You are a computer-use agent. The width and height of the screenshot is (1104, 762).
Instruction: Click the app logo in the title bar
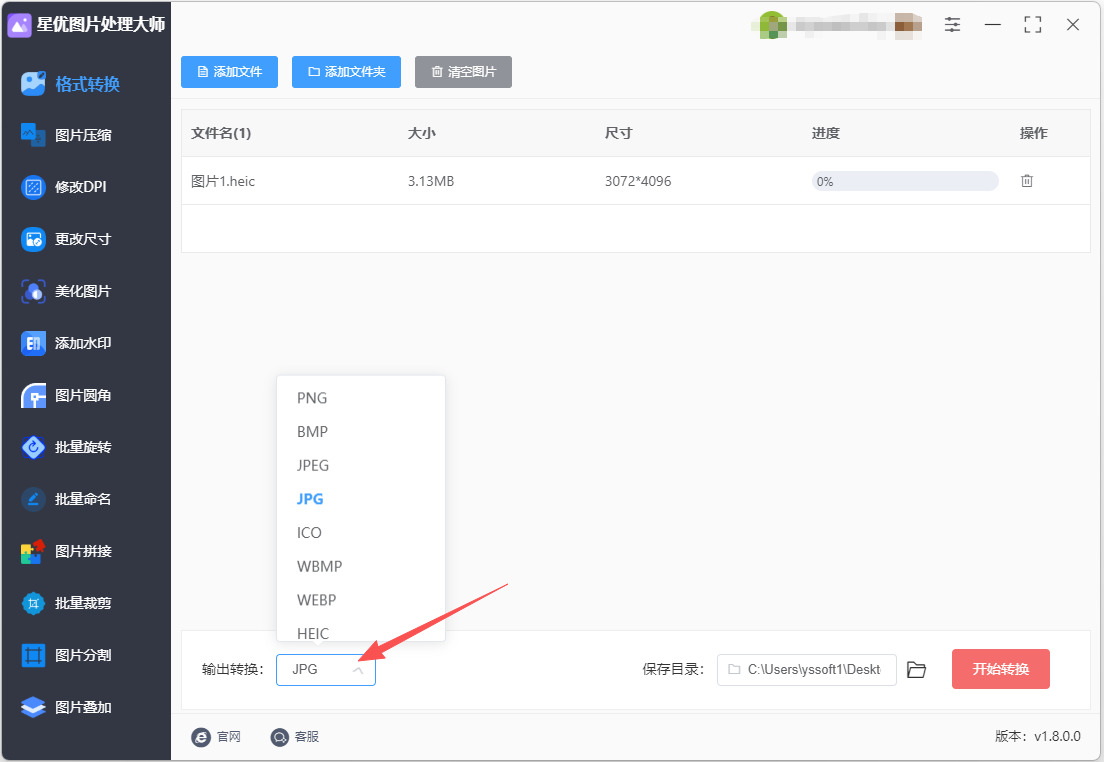[19, 25]
